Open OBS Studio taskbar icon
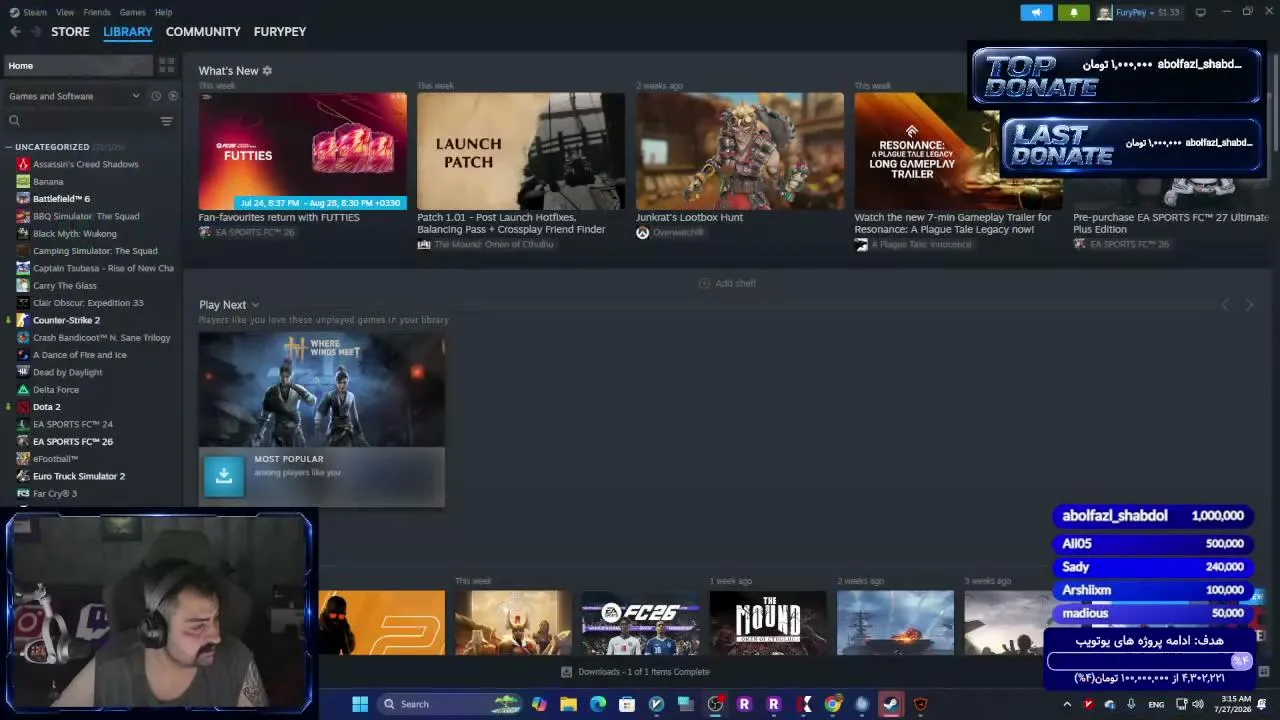Image resolution: width=1280 pixels, height=720 pixels. pos(715,704)
